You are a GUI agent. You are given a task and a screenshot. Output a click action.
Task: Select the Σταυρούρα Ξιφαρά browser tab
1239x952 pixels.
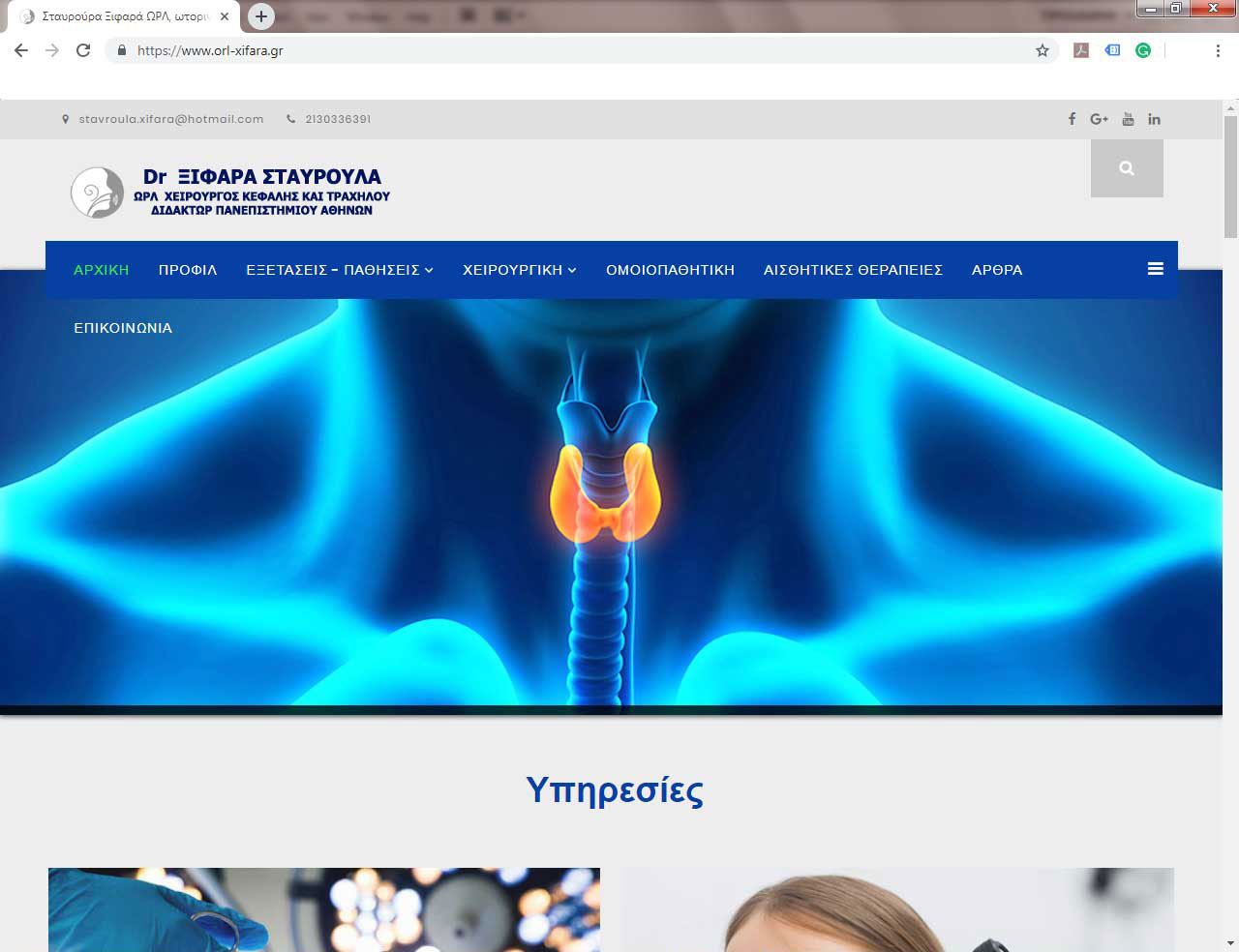[123, 16]
